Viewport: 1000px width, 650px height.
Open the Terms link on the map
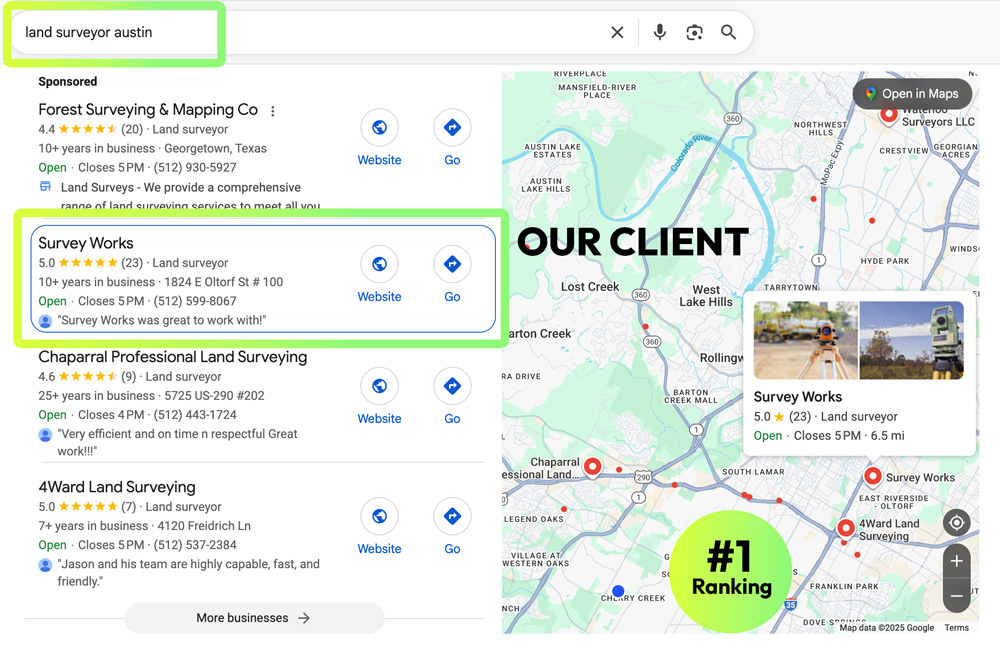[x=957, y=627]
